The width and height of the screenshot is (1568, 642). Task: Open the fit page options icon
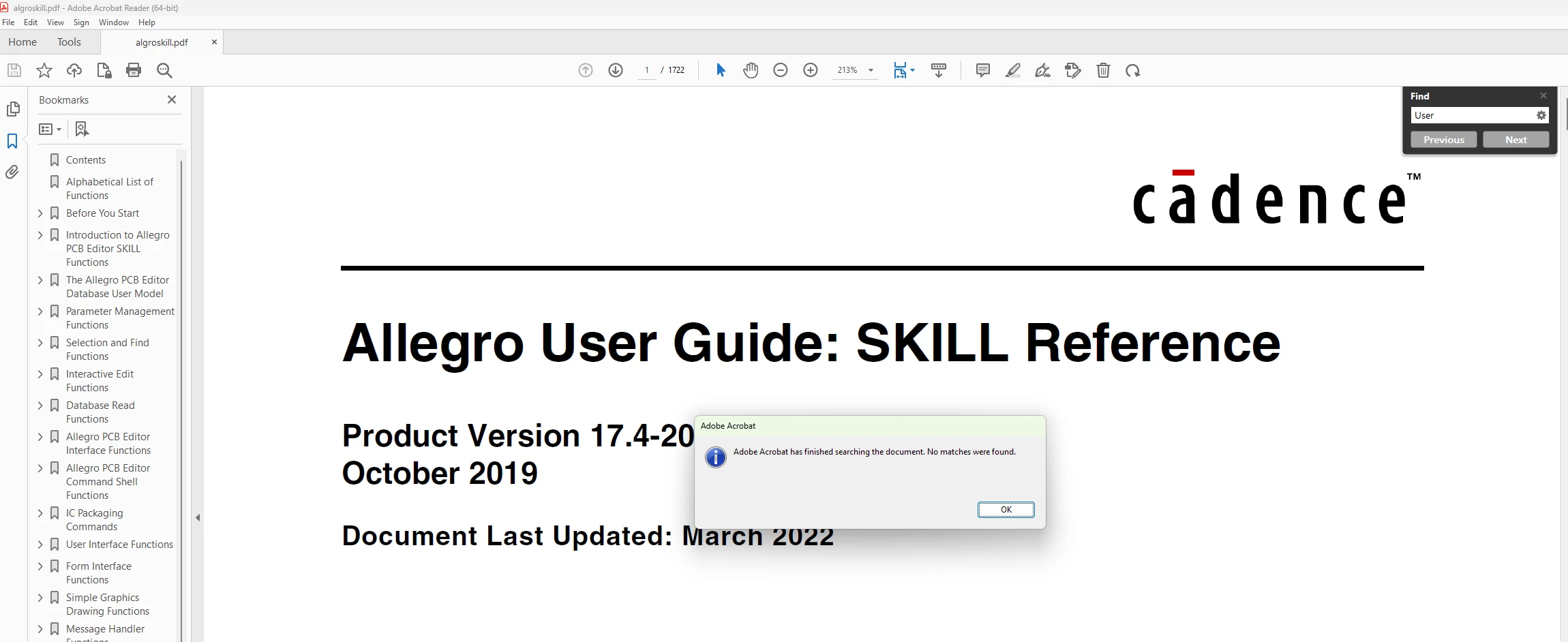[904, 70]
